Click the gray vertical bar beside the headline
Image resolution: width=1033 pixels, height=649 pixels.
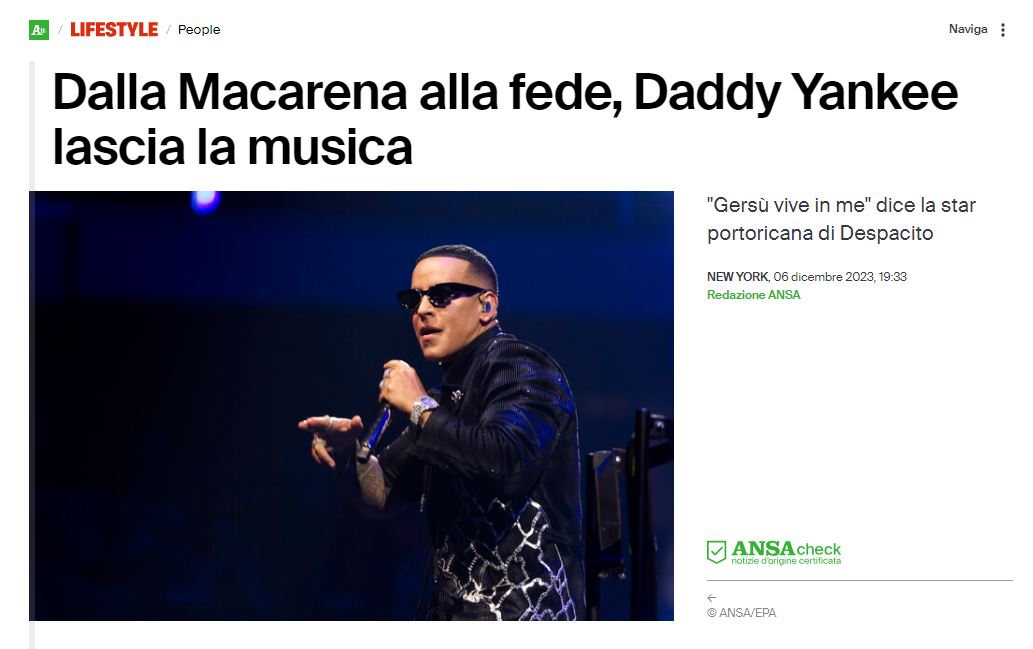click(32, 125)
